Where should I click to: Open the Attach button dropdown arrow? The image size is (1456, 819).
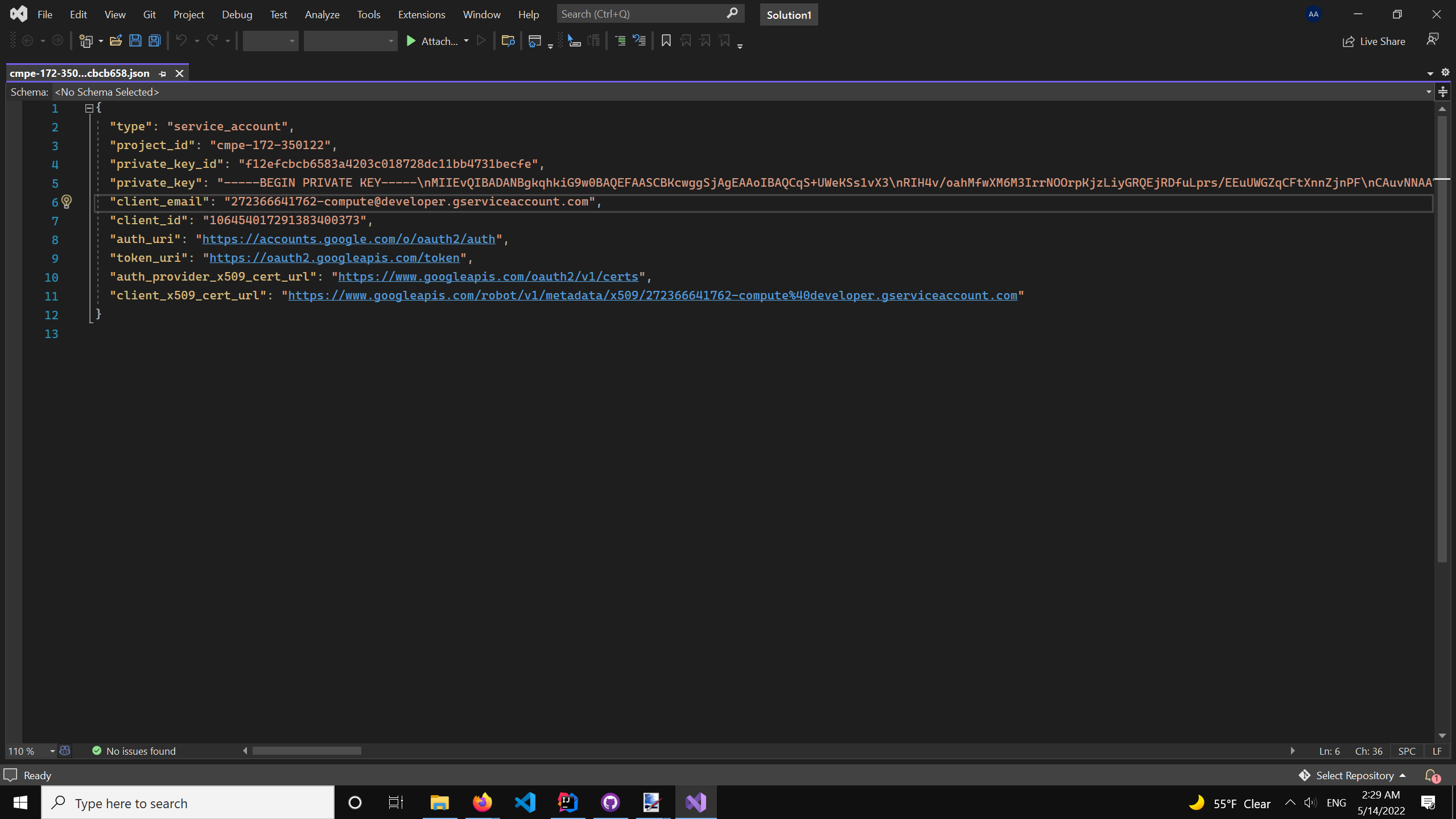466,41
